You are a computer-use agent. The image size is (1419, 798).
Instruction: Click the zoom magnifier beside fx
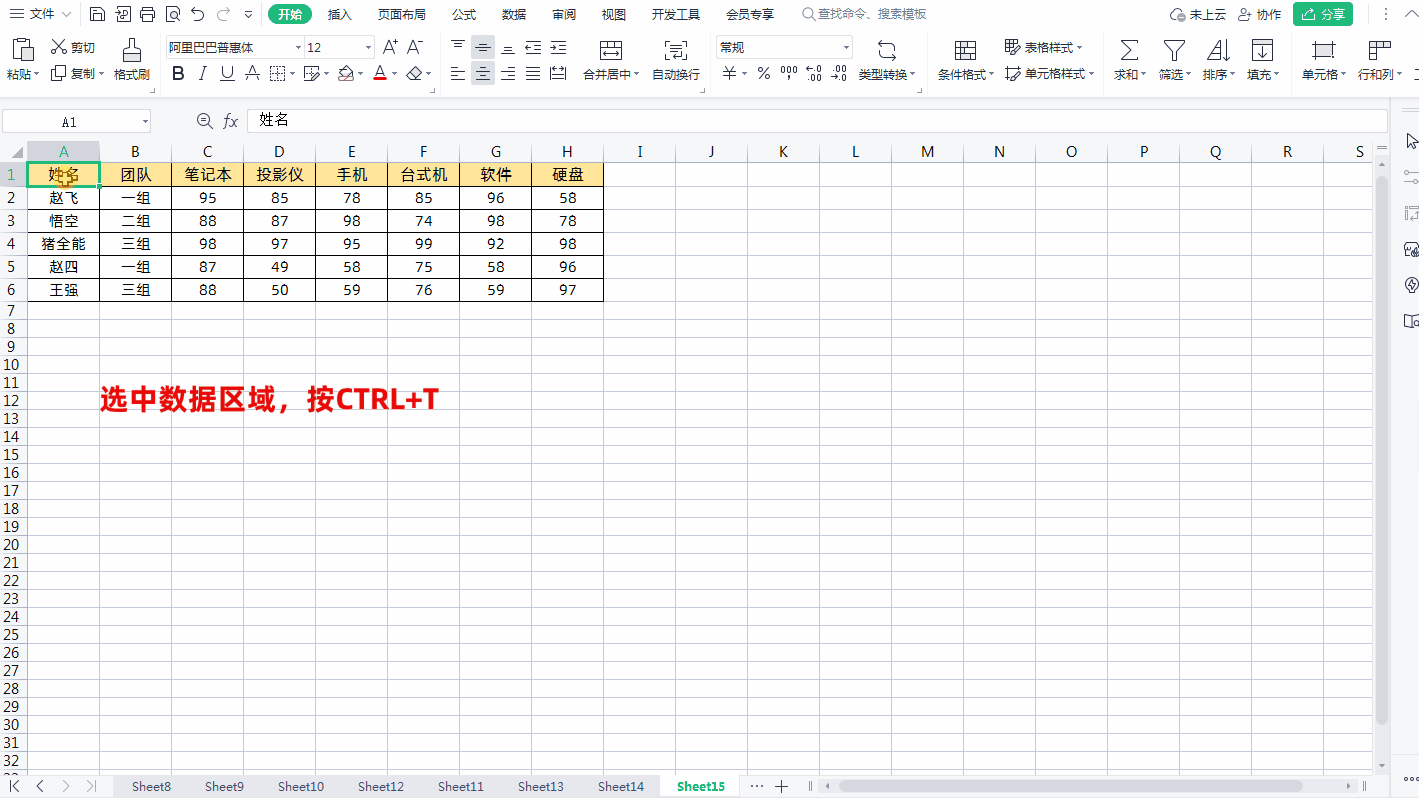[205, 121]
